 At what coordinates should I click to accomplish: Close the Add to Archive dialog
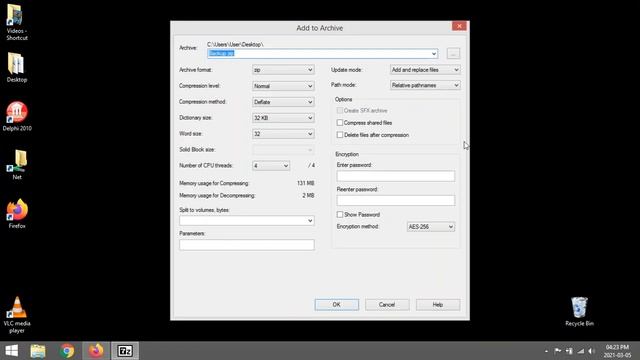pos(459,26)
